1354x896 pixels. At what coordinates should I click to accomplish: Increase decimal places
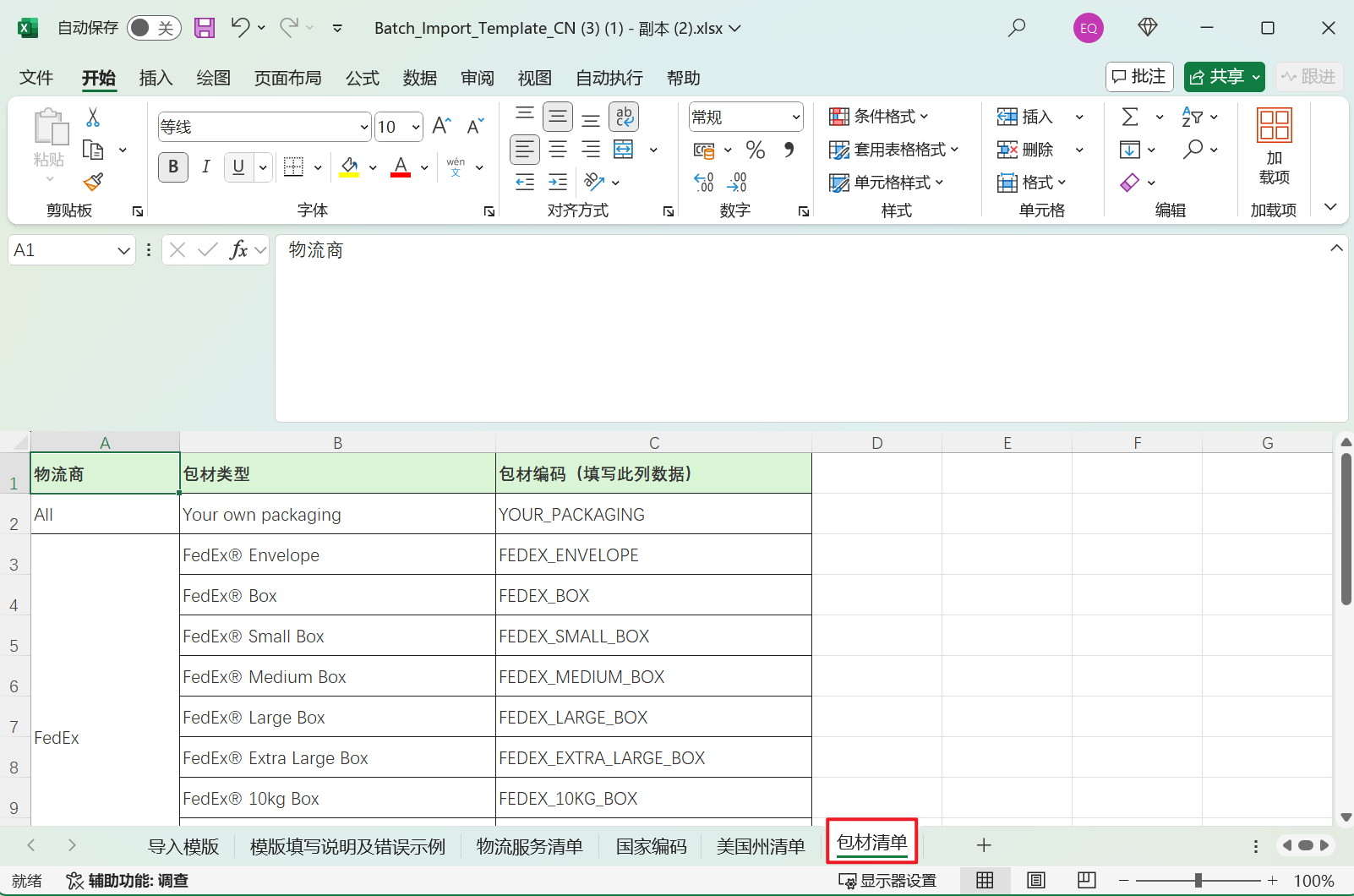click(x=704, y=182)
